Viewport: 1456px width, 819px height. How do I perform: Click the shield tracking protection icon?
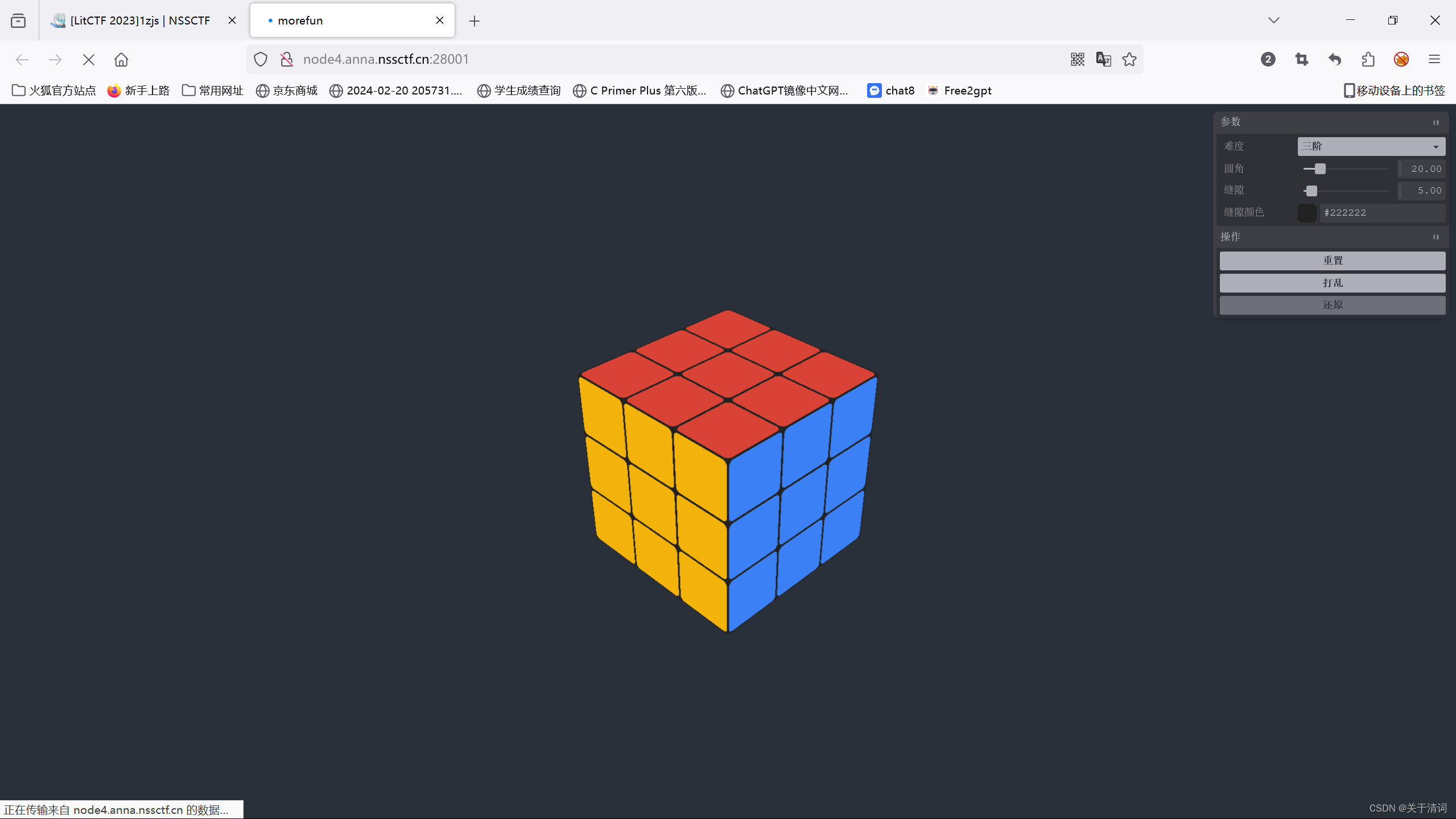[261, 59]
